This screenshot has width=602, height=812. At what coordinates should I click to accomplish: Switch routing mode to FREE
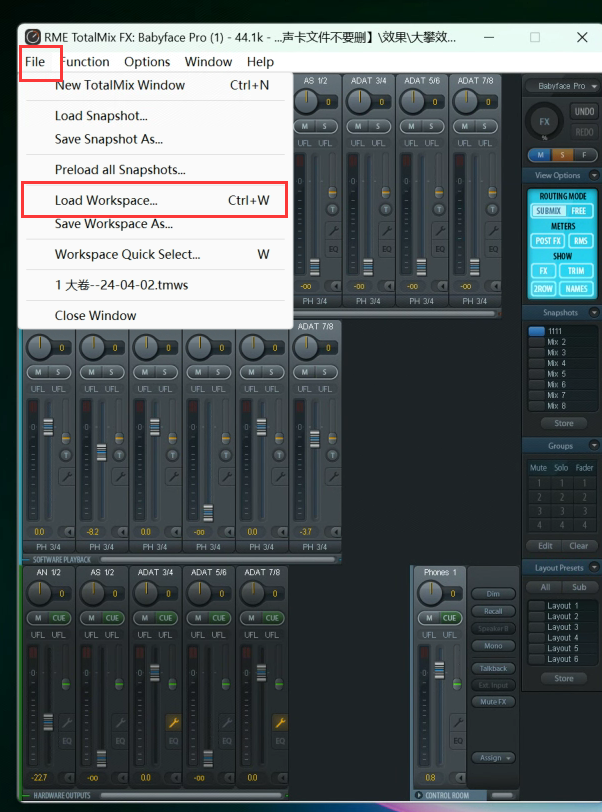point(579,211)
